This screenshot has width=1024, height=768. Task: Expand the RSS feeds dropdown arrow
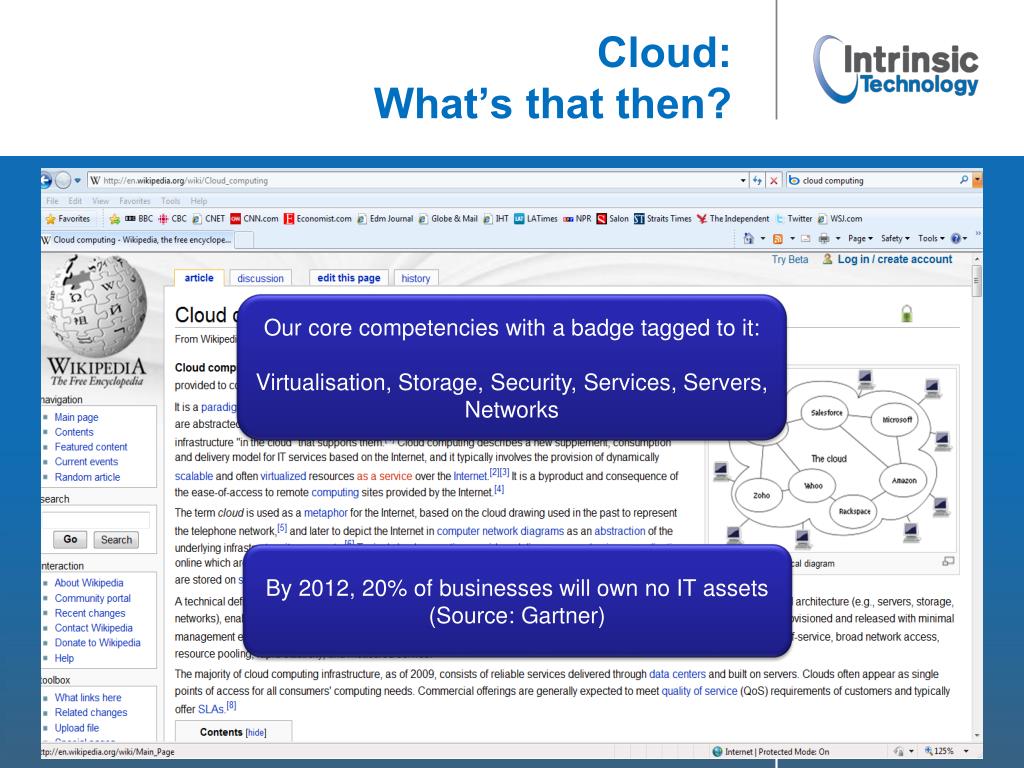[x=792, y=239]
